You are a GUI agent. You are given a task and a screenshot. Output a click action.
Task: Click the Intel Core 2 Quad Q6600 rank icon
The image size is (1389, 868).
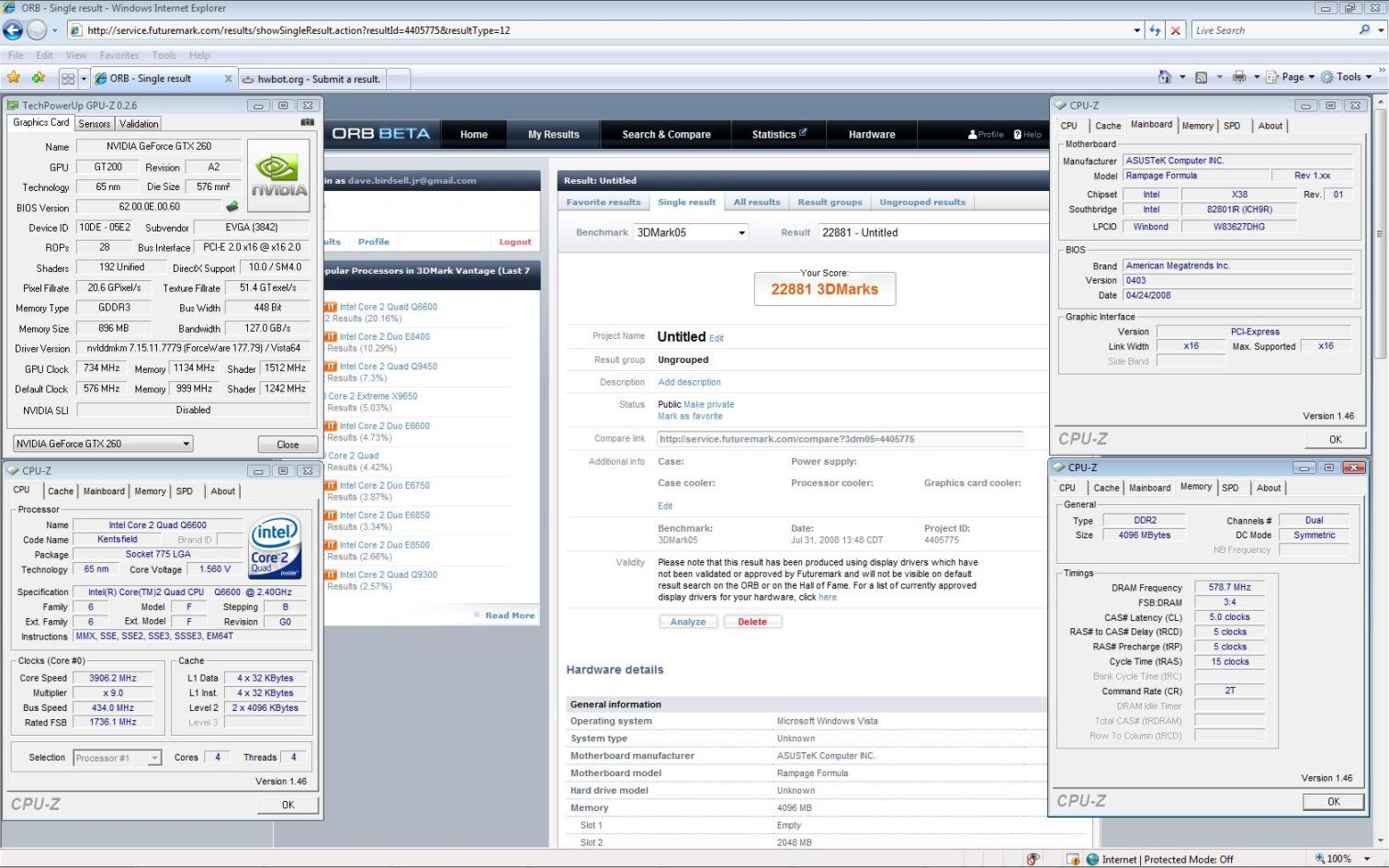pos(331,307)
